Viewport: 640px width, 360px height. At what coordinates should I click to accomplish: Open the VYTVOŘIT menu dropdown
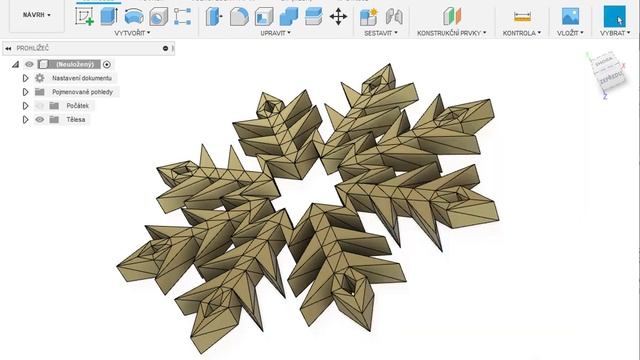click(132, 33)
